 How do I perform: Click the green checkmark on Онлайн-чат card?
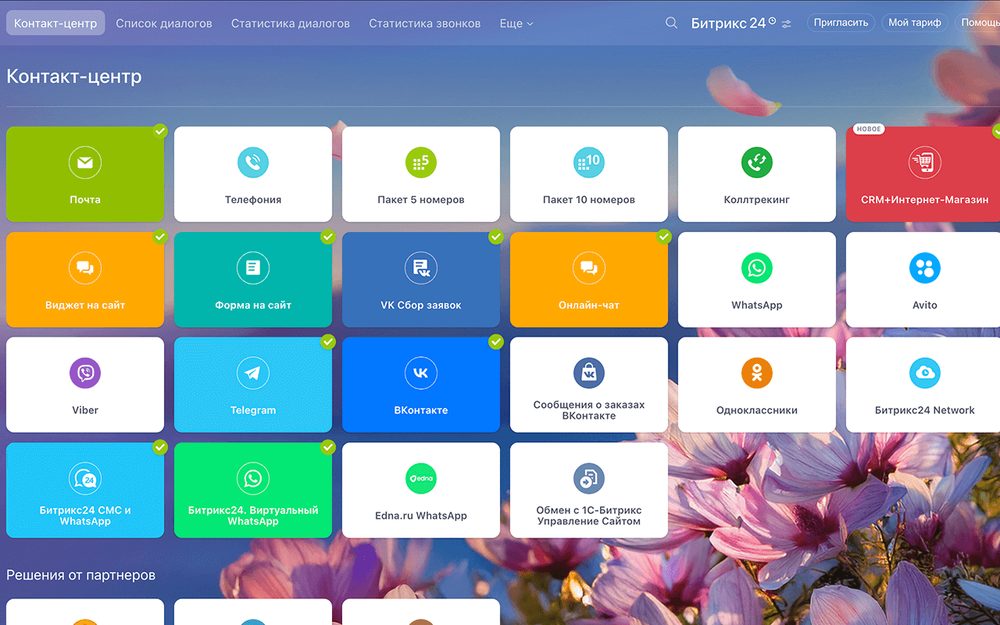point(664,237)
